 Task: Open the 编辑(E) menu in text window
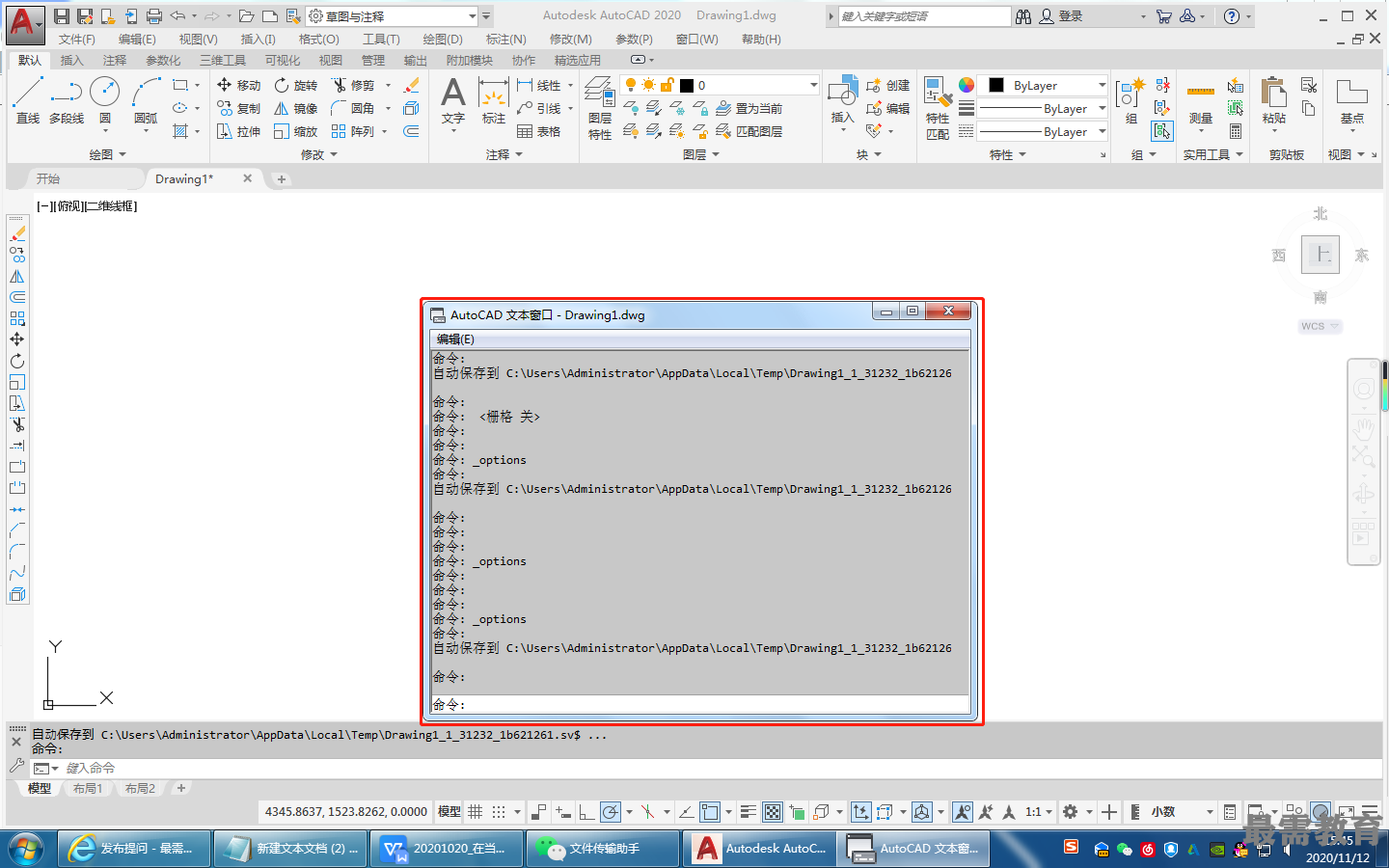[455, 339]
